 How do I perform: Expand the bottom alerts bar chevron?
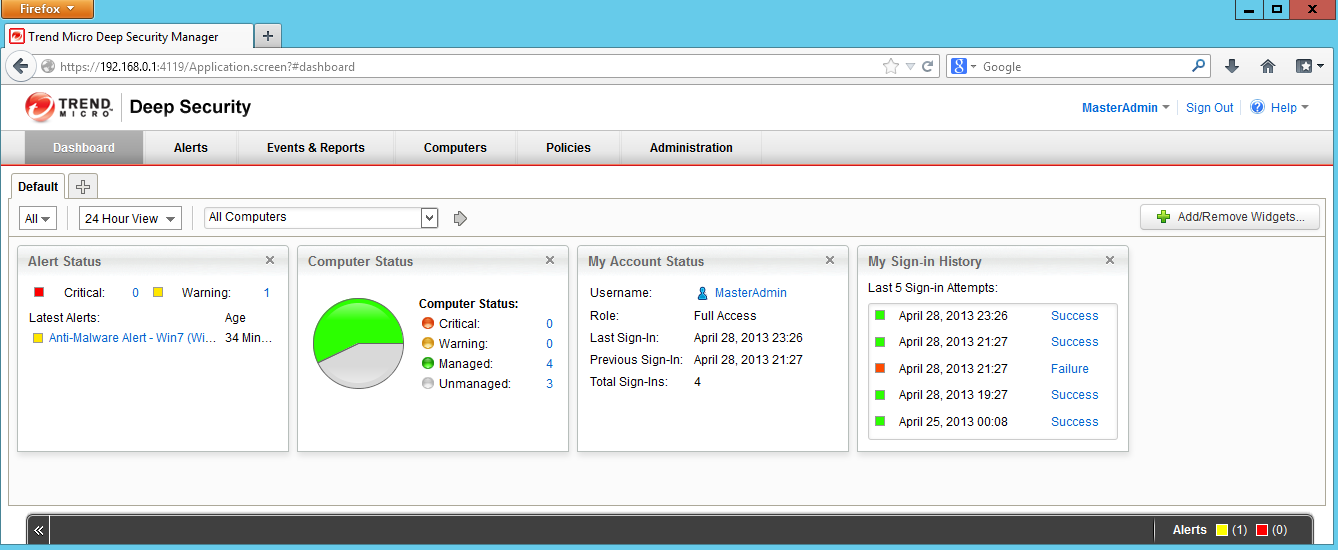(39, 530)
